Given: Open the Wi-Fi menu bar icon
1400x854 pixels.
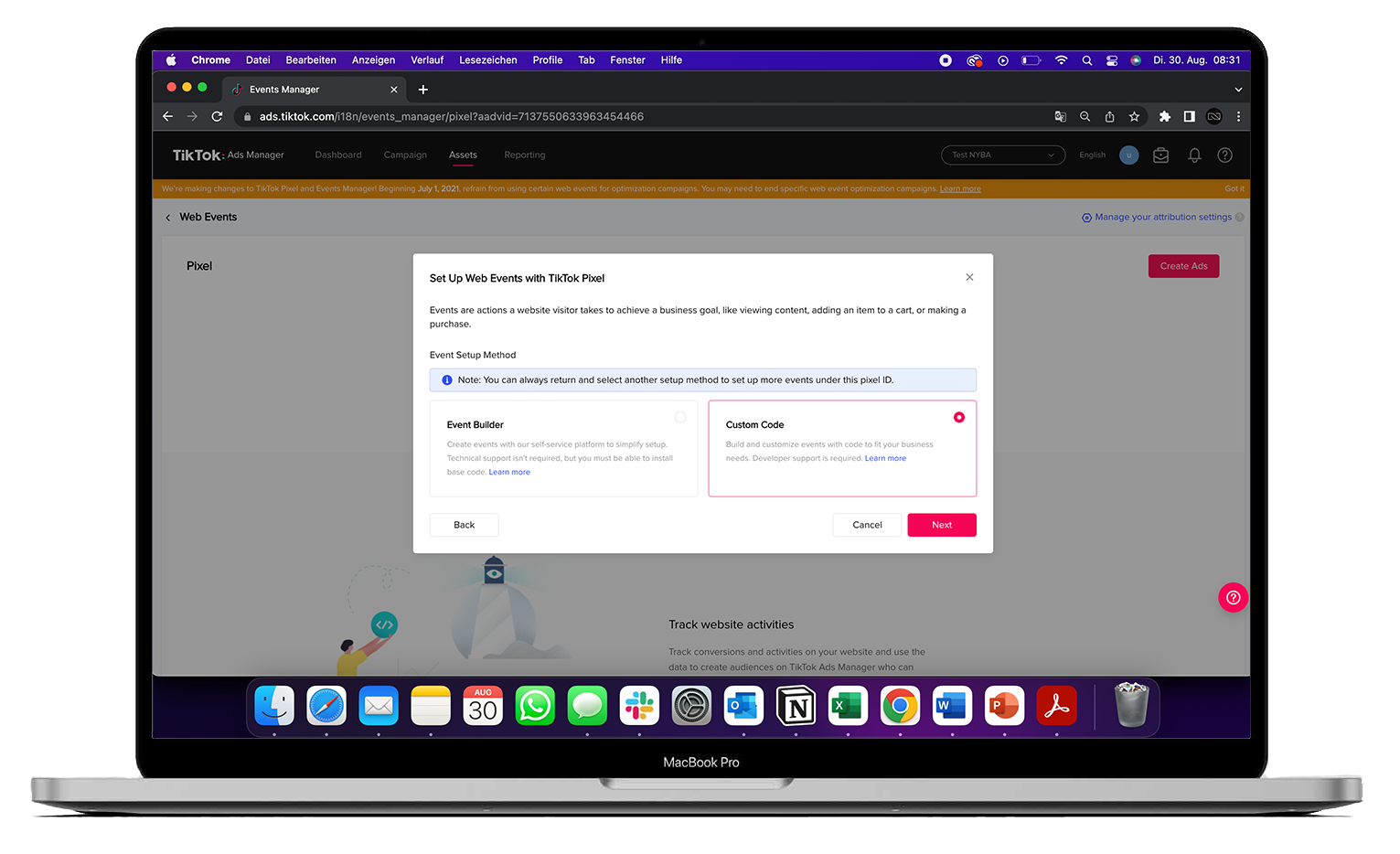Looking at the screenshot, I should [1061, 60].
